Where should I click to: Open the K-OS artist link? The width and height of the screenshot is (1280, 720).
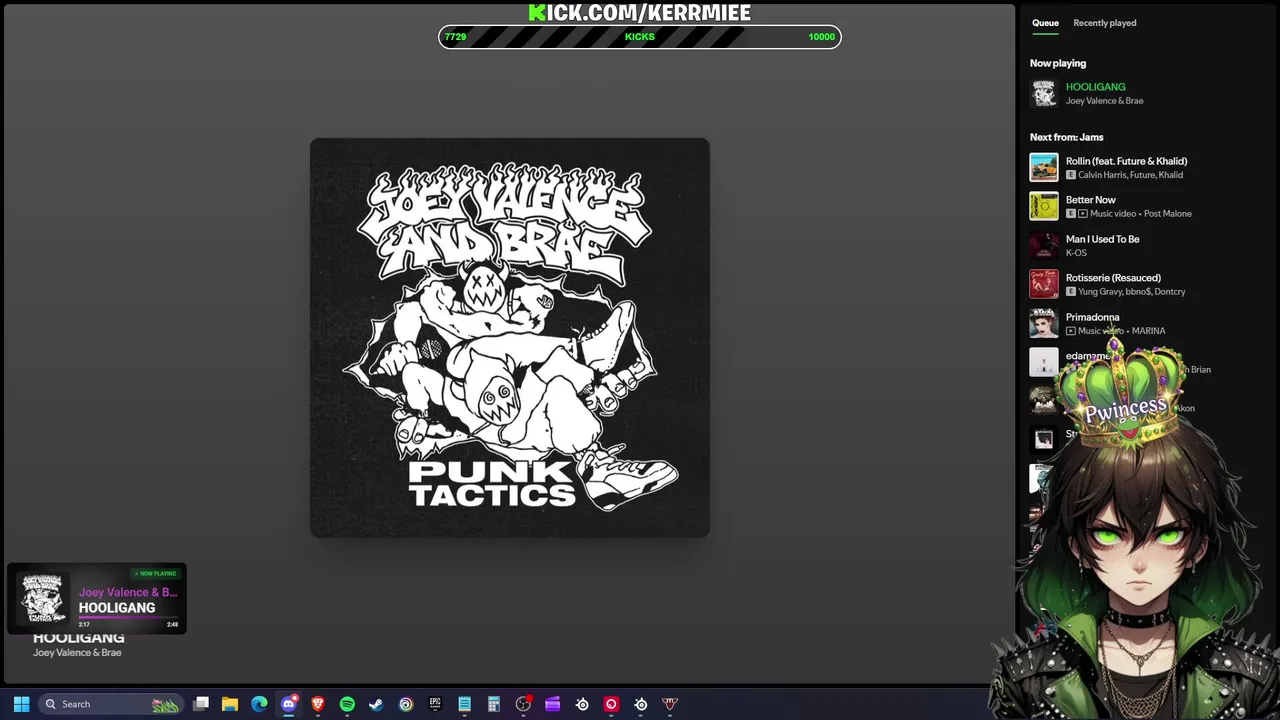tap(1076, 253)
